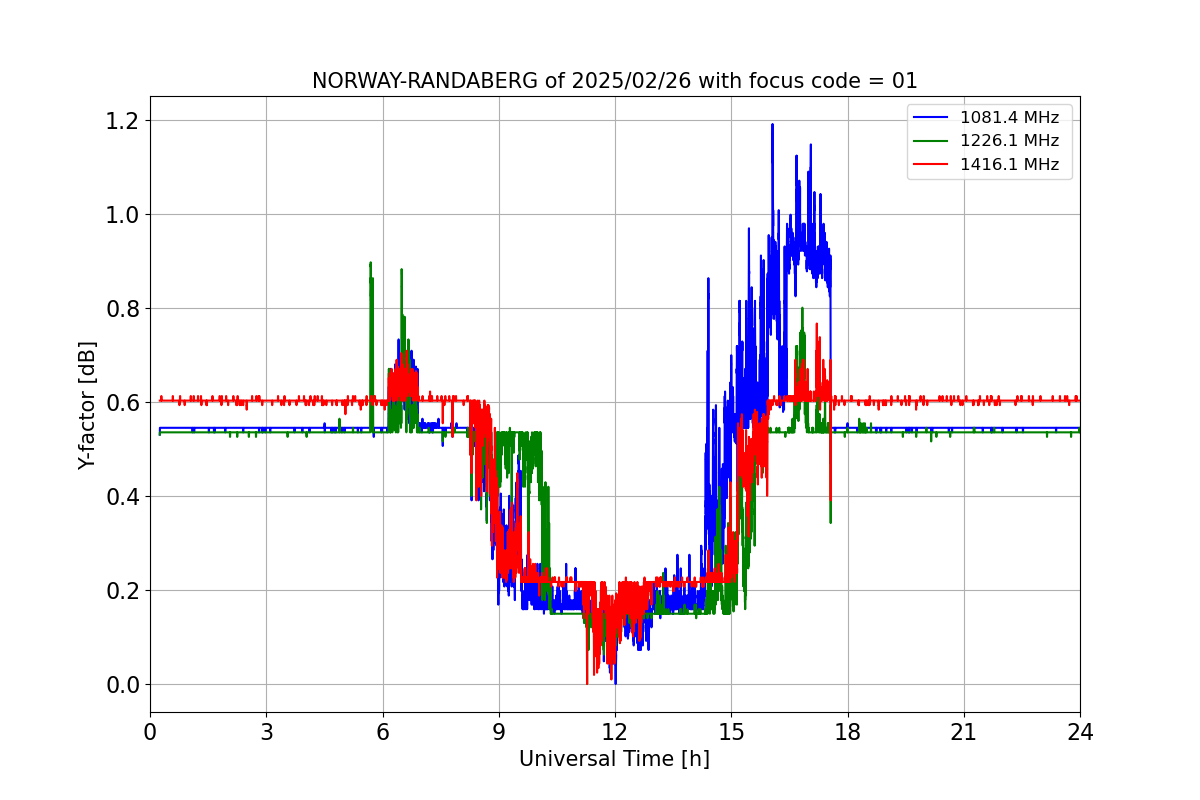Select the 1416.1 MHz legend entry
The width and height of the screenshot is (1200, 800).
(990, 164)
